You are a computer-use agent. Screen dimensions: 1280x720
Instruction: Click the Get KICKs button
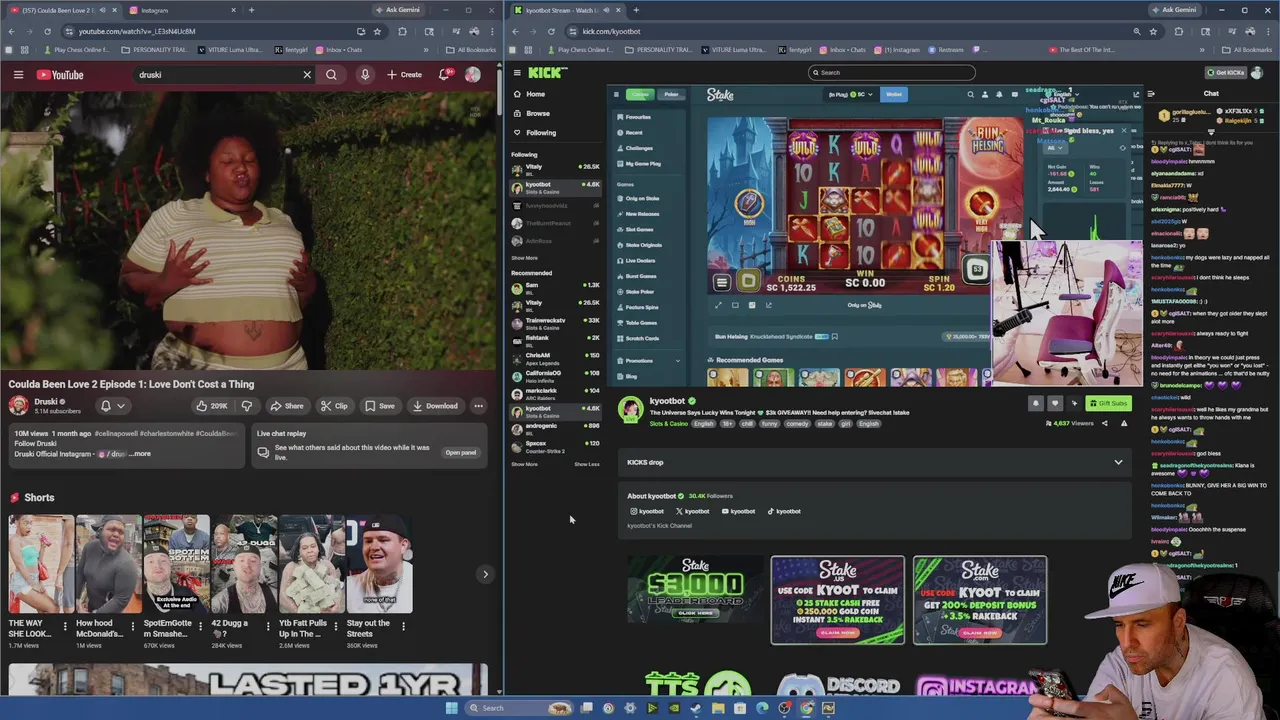[1225, 72]
